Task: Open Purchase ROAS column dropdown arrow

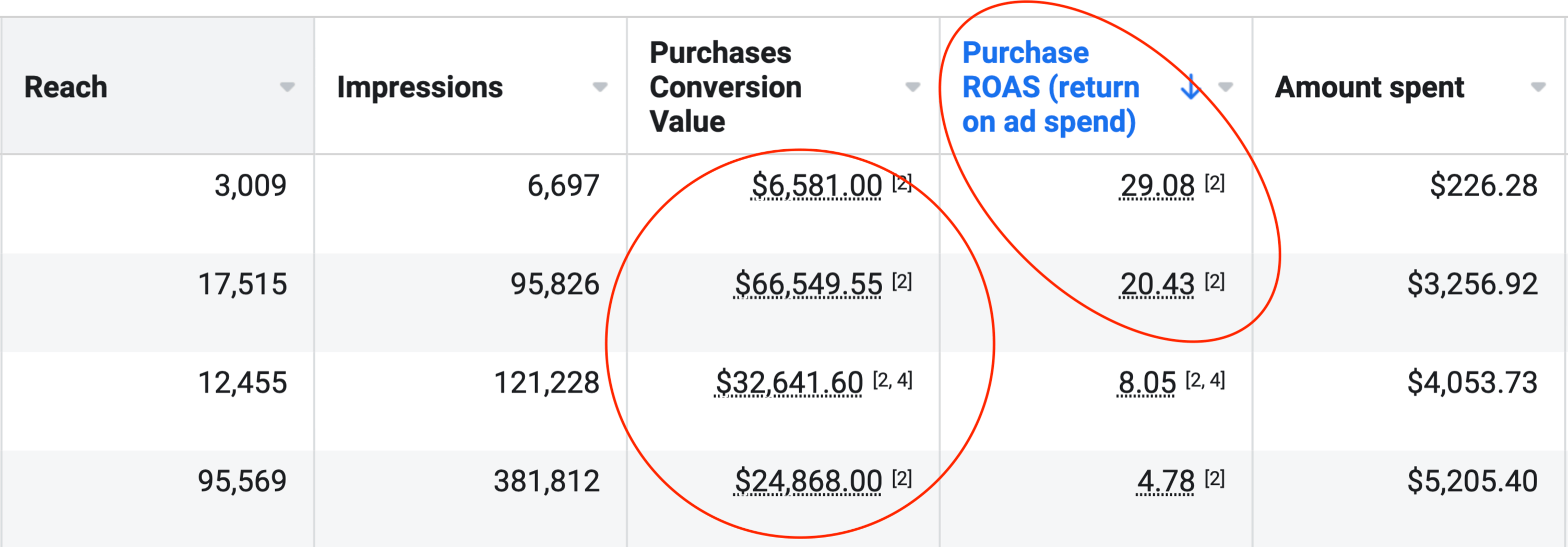Action: pyautogui.click(x=1225, y=87)
